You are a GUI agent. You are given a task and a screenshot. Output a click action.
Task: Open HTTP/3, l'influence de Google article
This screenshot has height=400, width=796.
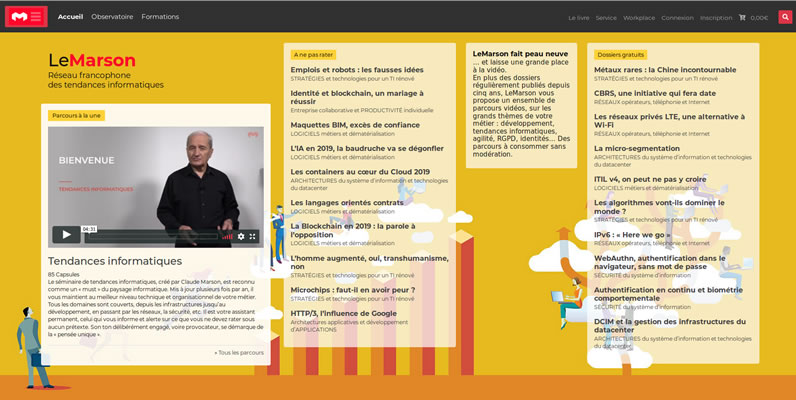pyautogui.click(x=344, y=314)
